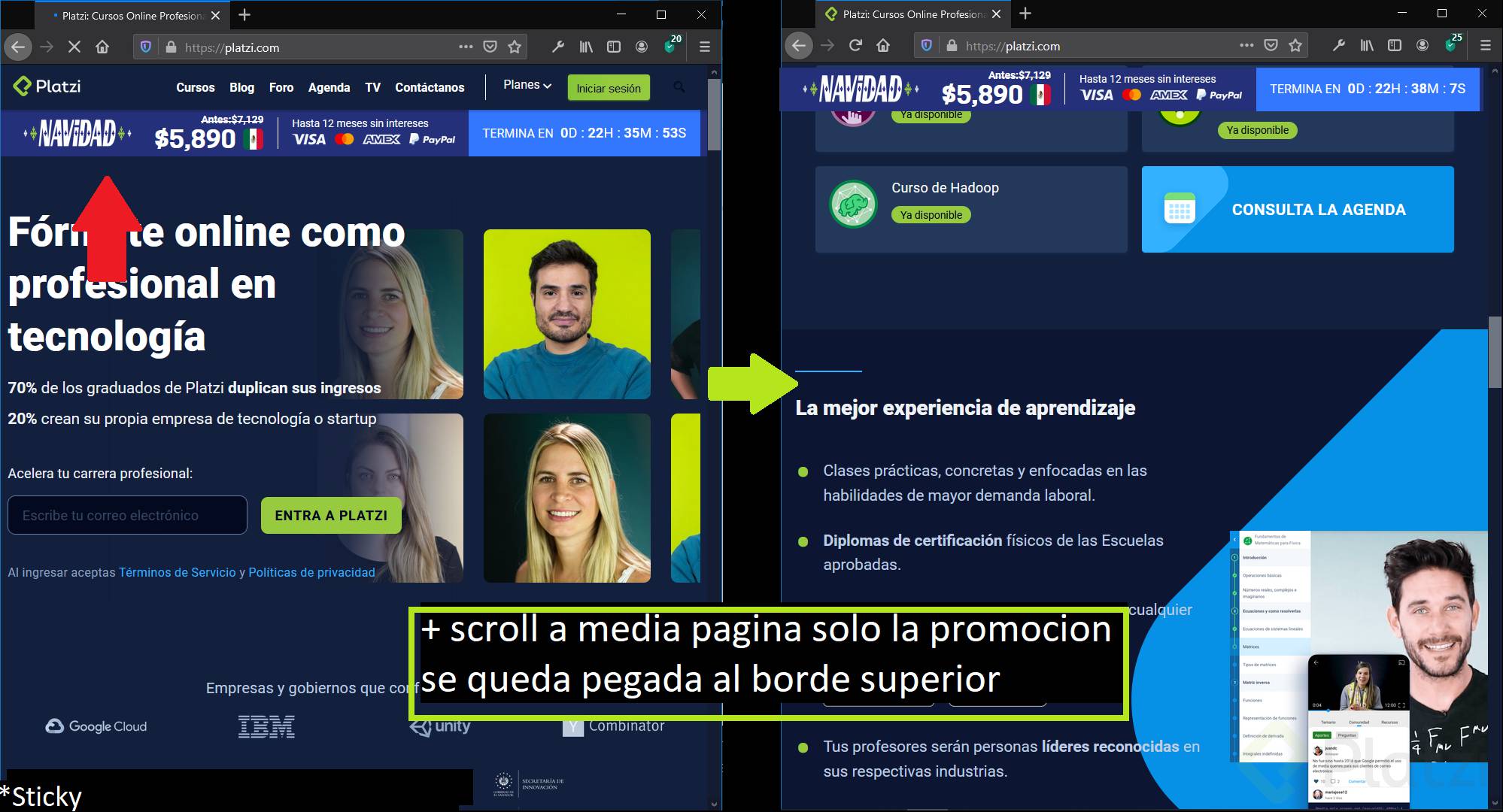Reload page in right browser window
The image size is (1503, 812).
pos(855,46)
